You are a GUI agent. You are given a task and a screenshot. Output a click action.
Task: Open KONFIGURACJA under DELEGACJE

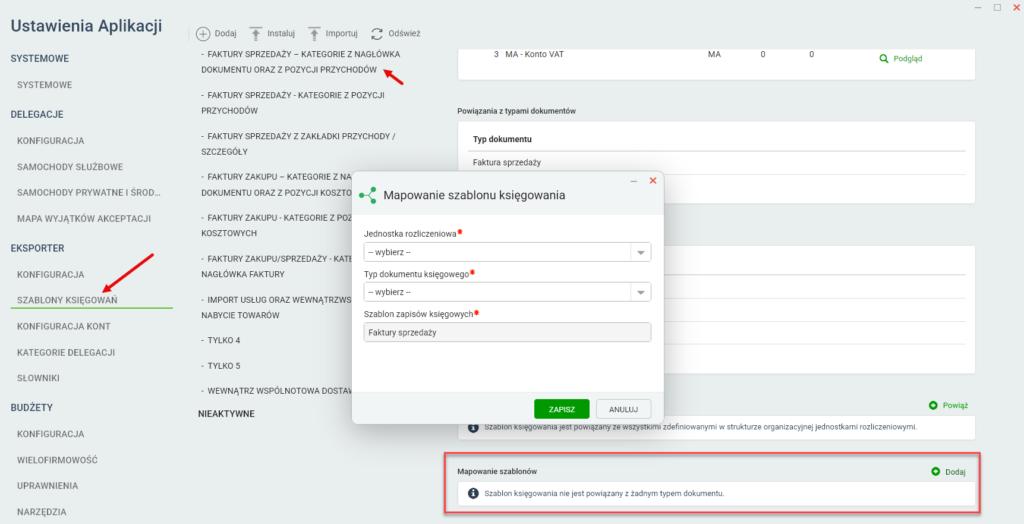point(50,140)
